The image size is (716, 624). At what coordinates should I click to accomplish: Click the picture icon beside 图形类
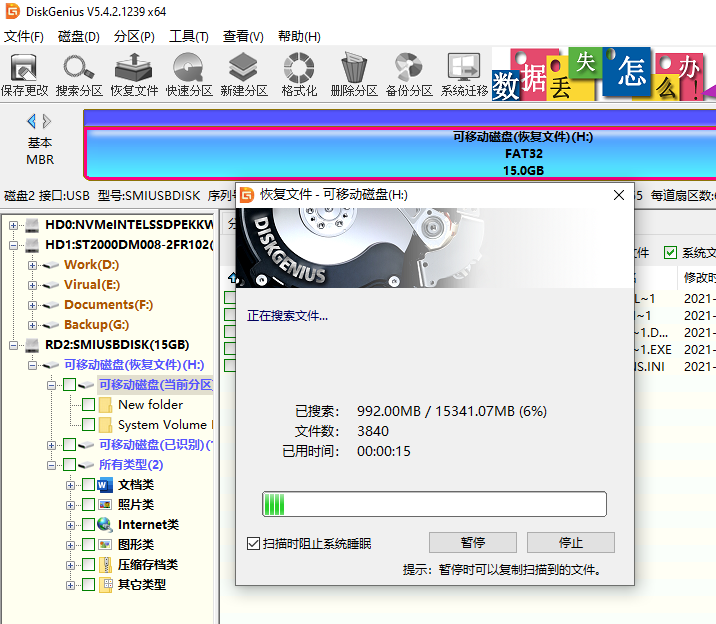point(105,545)
